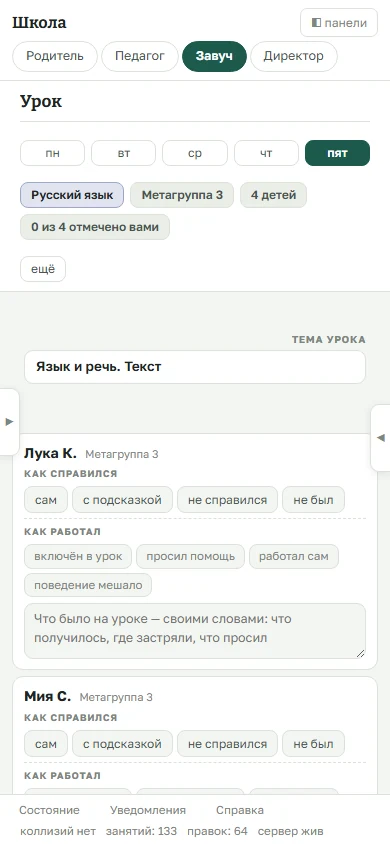Click the Метагруппа 3 chip in lesson header
The height and width of the screenshot is (844, 390).
pyautogui.click(x=182, y=195)
